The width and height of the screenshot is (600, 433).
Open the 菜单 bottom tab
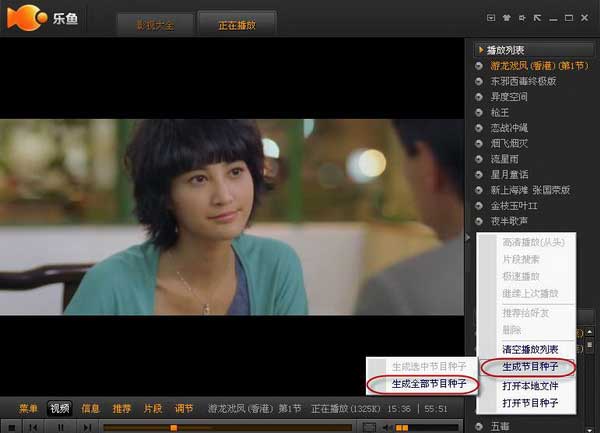pyautogui.click(x=29, y=409)
